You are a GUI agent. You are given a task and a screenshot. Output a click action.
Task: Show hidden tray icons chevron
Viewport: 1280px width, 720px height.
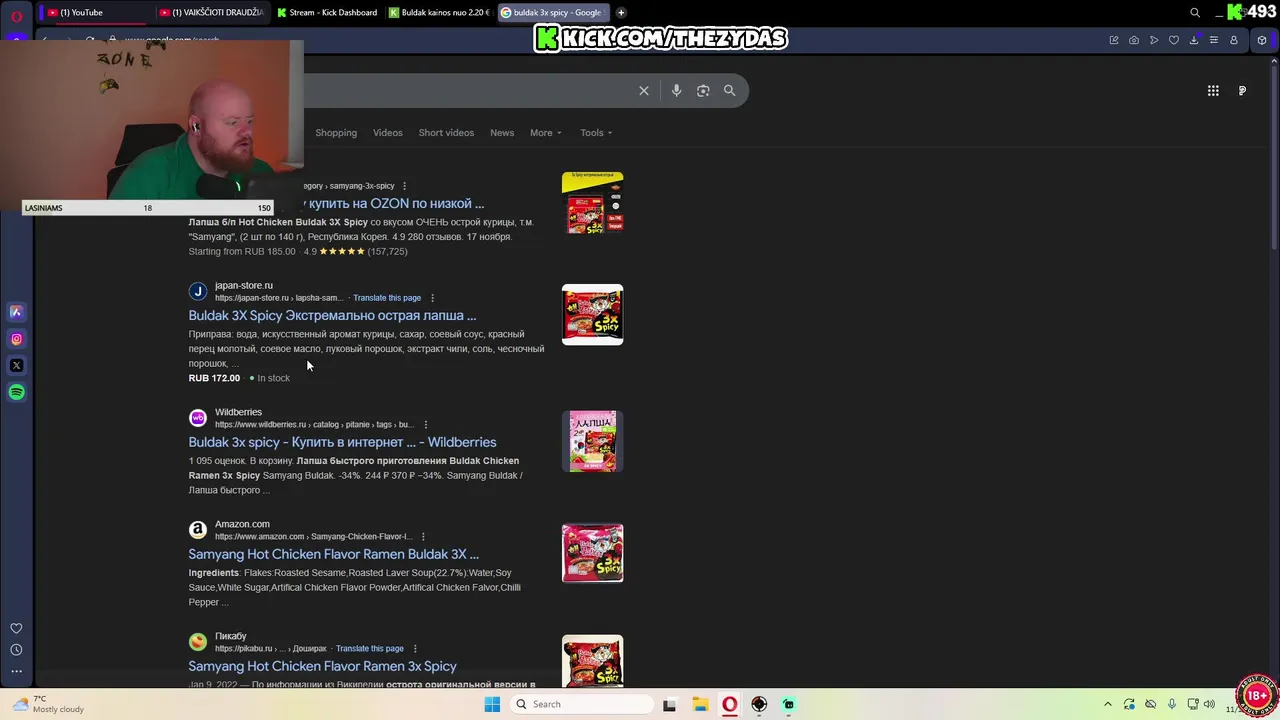click(1107, 704)
